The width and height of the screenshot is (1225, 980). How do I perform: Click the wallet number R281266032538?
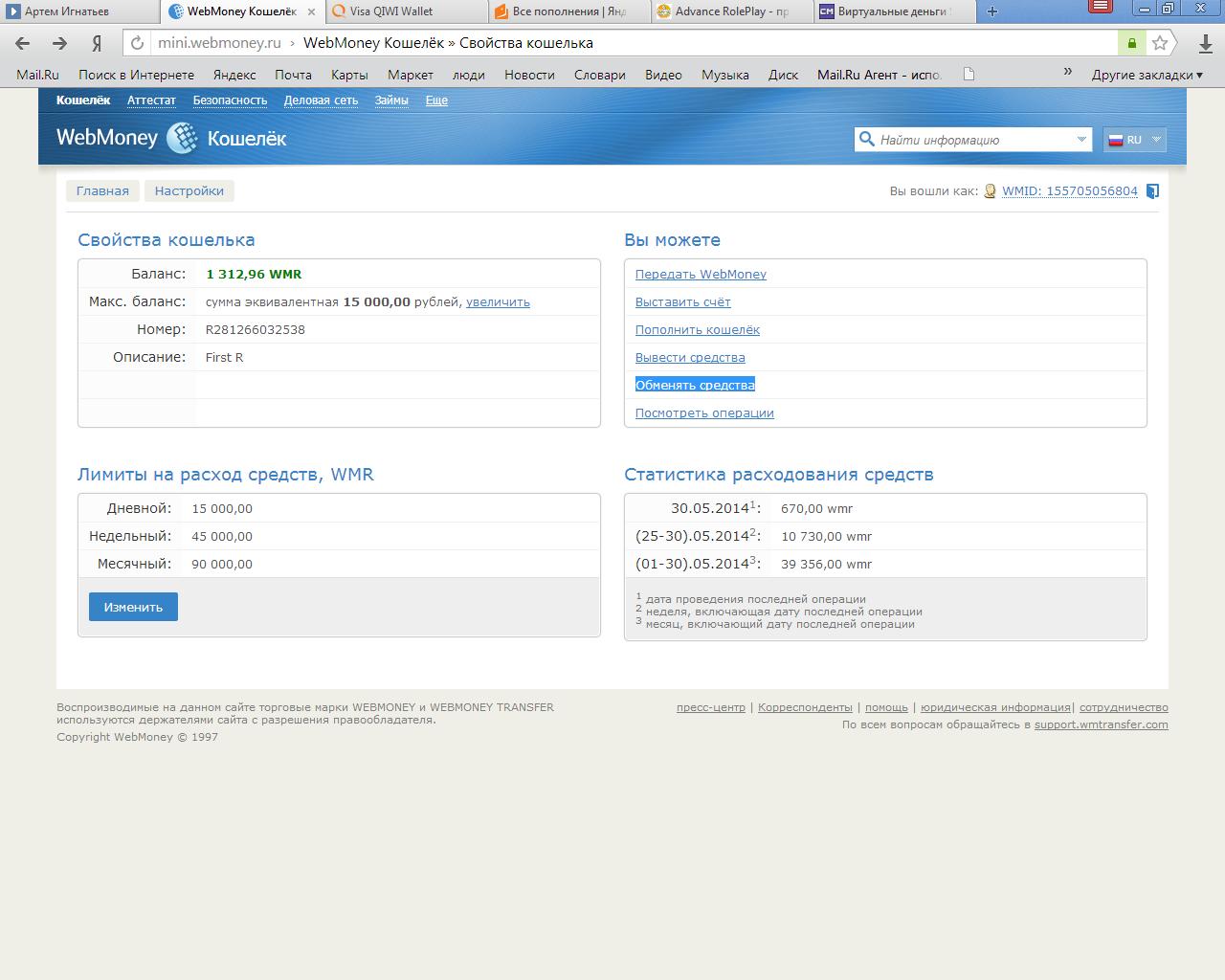click(256, 329)
